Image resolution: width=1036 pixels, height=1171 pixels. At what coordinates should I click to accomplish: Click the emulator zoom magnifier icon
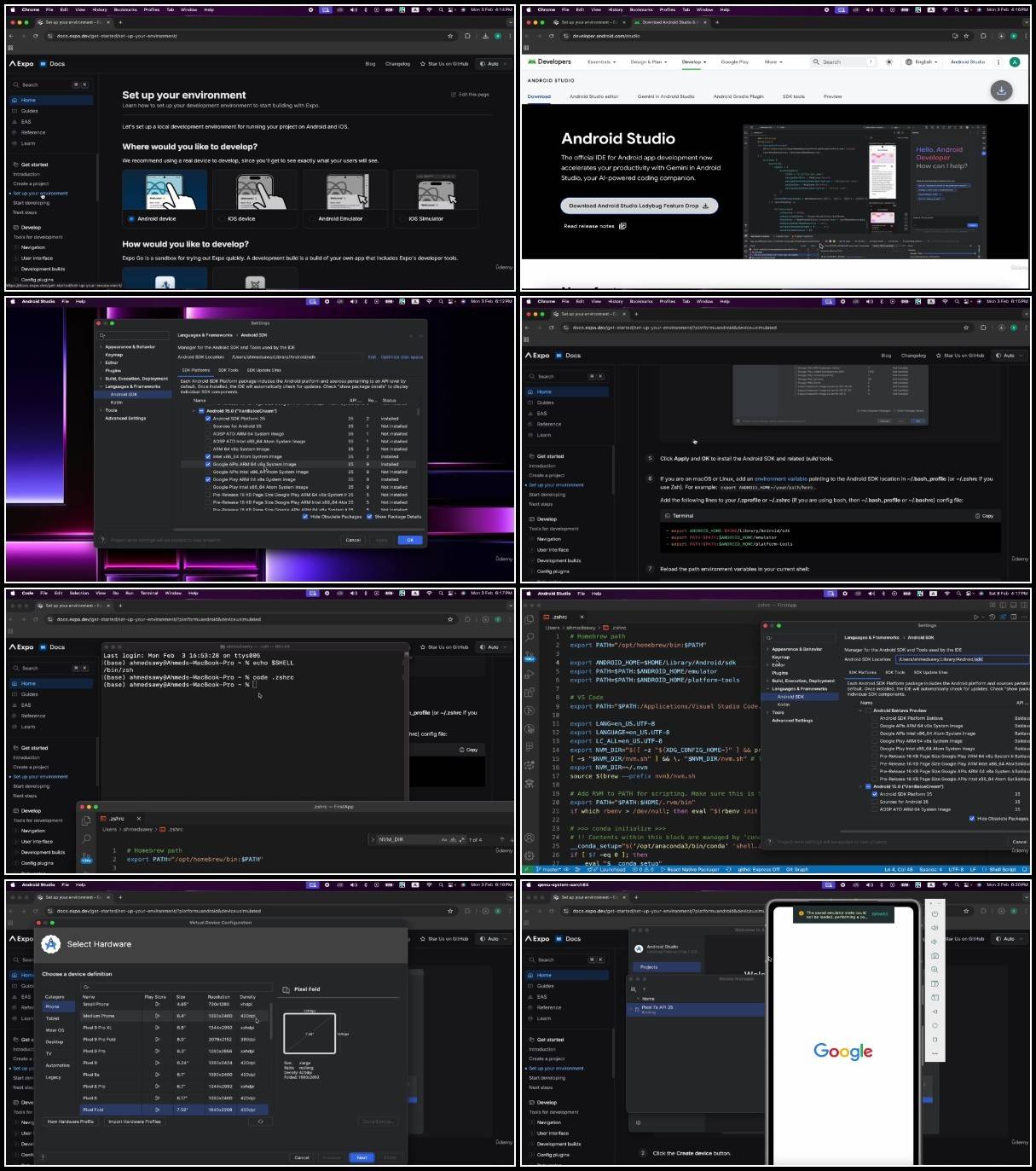pyautogui.click(x=935, y=970)
